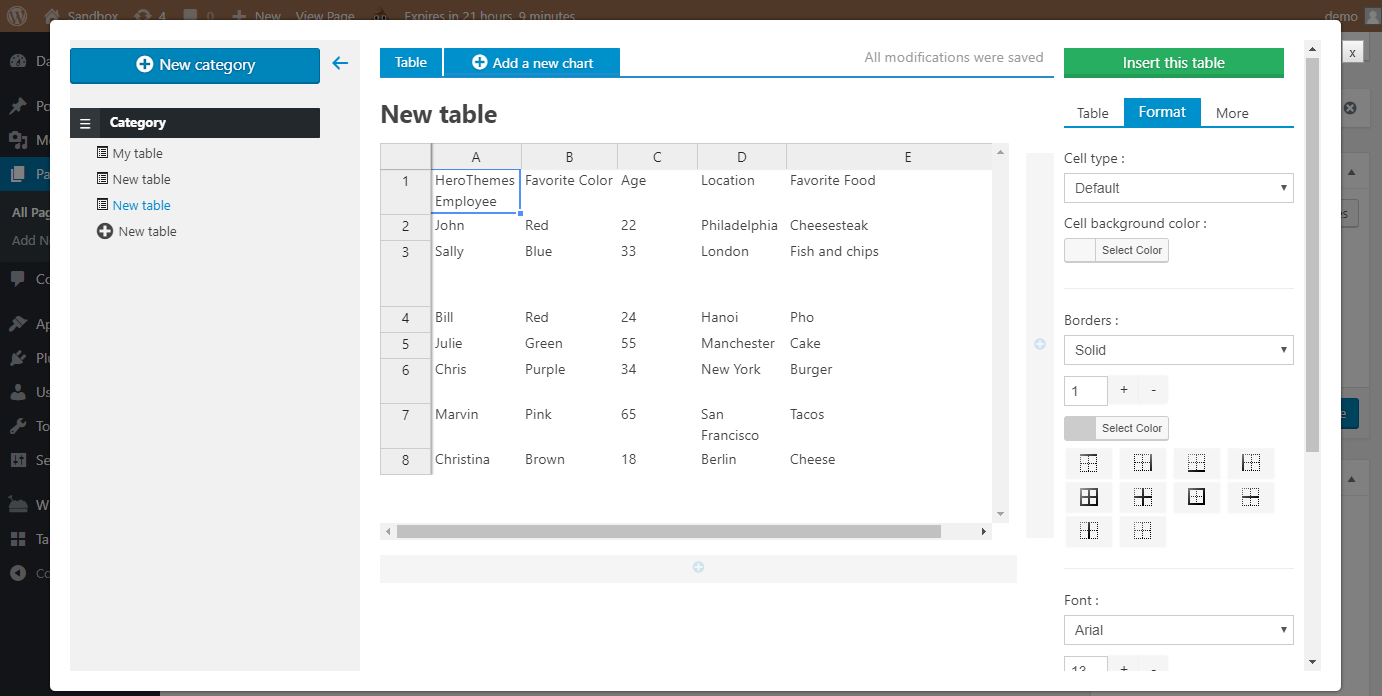The image size is (1382, 696).
Task: Remove all borders with no-border icon
Action: (1143, 531)
